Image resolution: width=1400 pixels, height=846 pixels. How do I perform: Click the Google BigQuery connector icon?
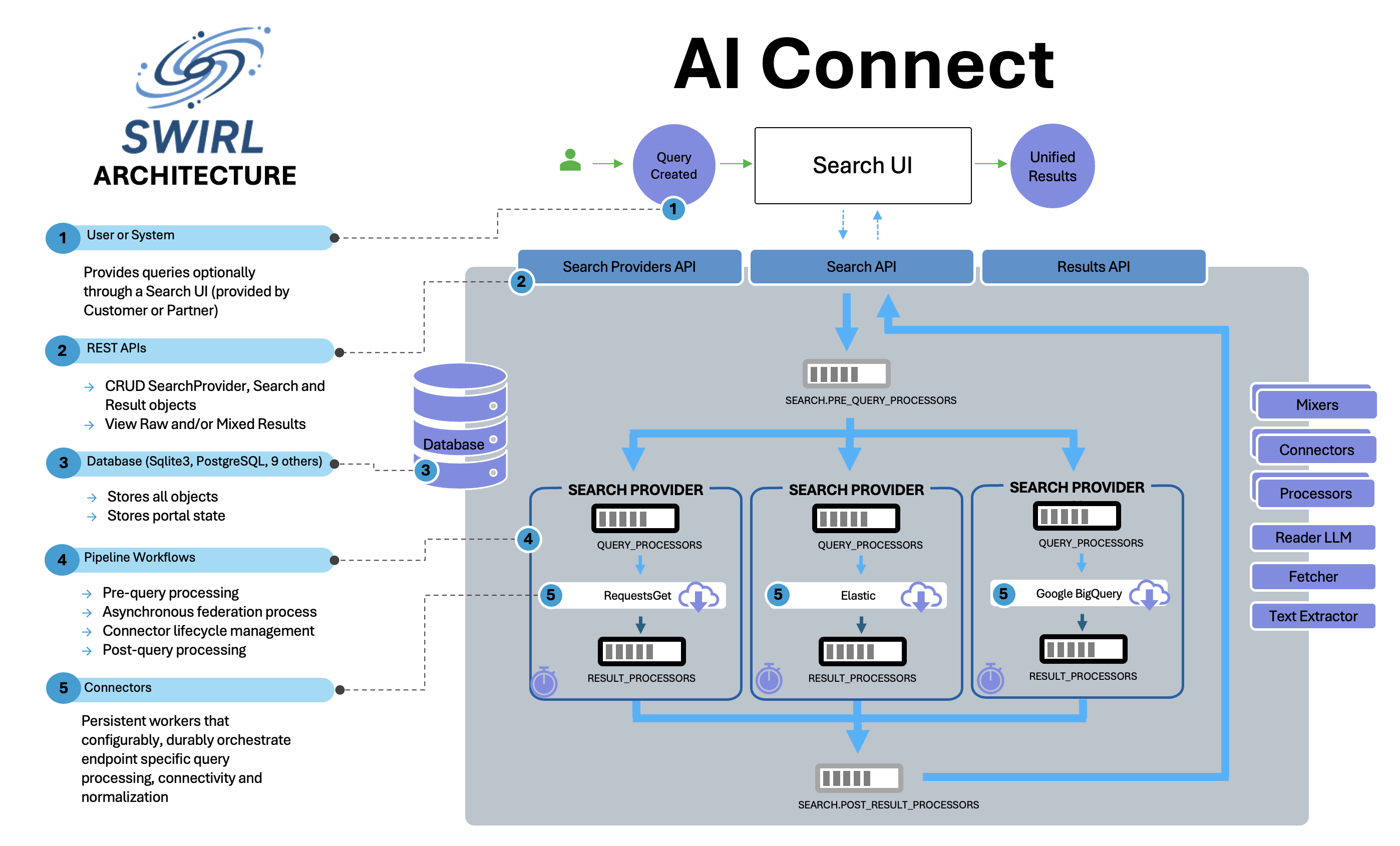coord(1152,597)
